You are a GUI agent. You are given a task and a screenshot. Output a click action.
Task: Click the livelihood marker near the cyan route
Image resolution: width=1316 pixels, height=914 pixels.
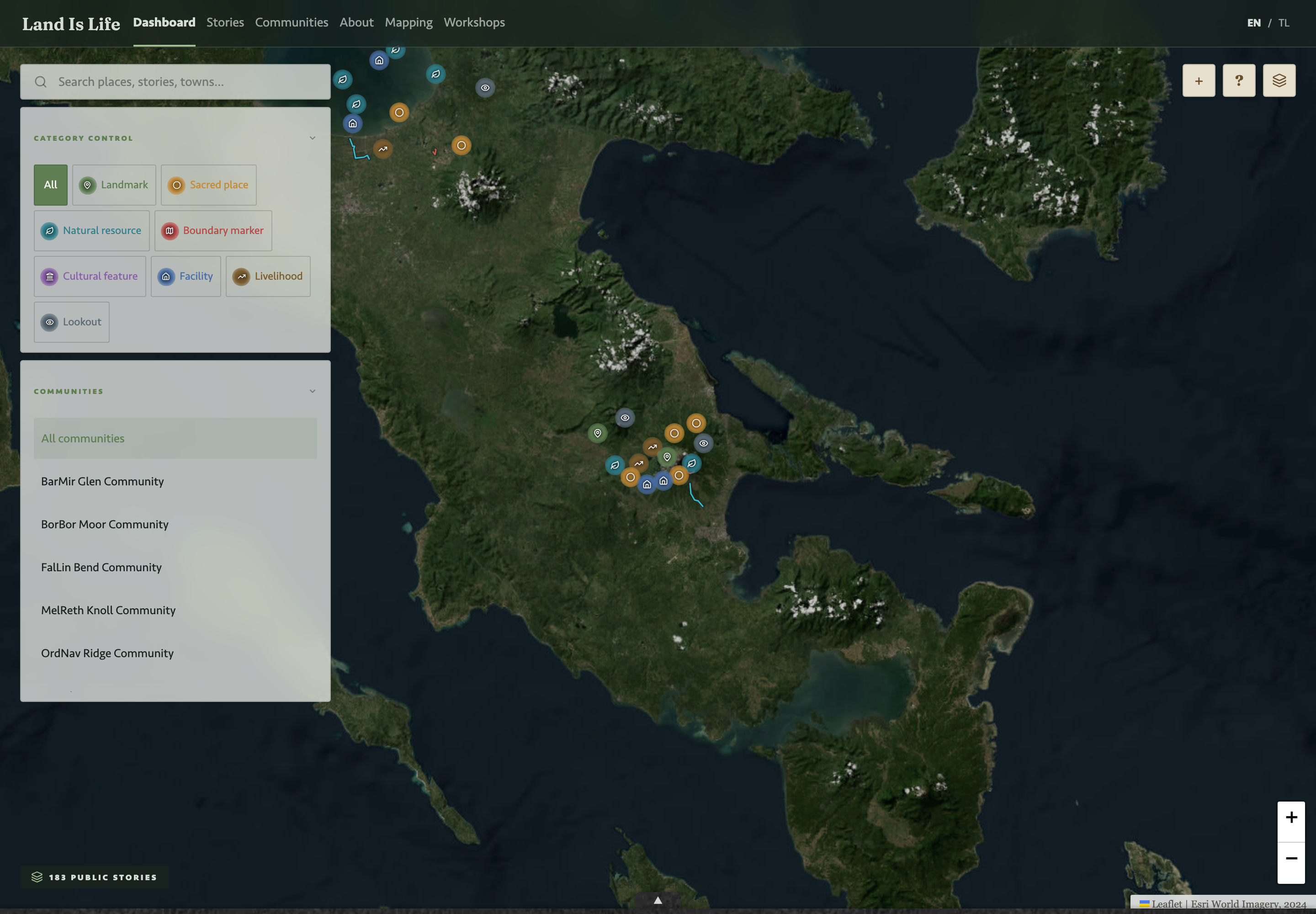(382, 149)
